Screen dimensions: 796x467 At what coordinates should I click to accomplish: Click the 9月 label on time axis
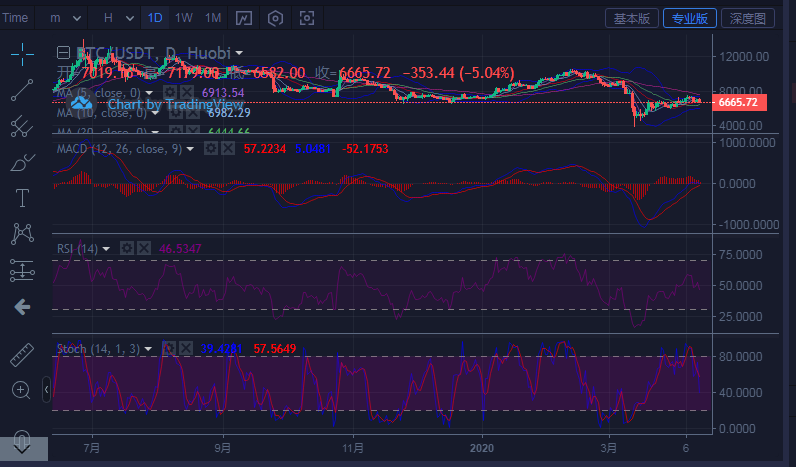point(222,448)
